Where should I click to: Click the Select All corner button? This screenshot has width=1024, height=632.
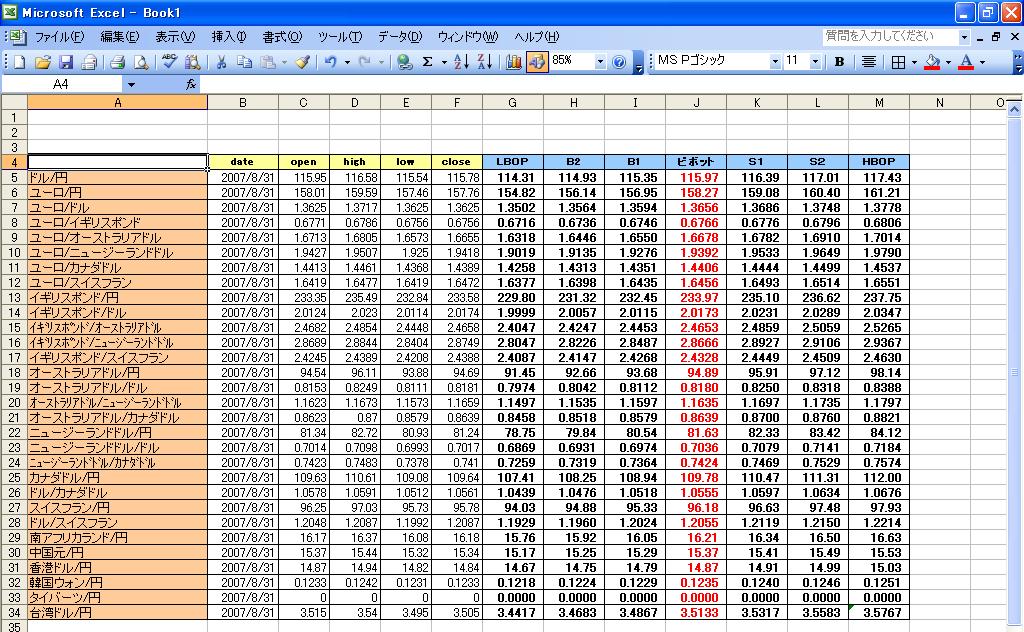[x=14, y=103]
